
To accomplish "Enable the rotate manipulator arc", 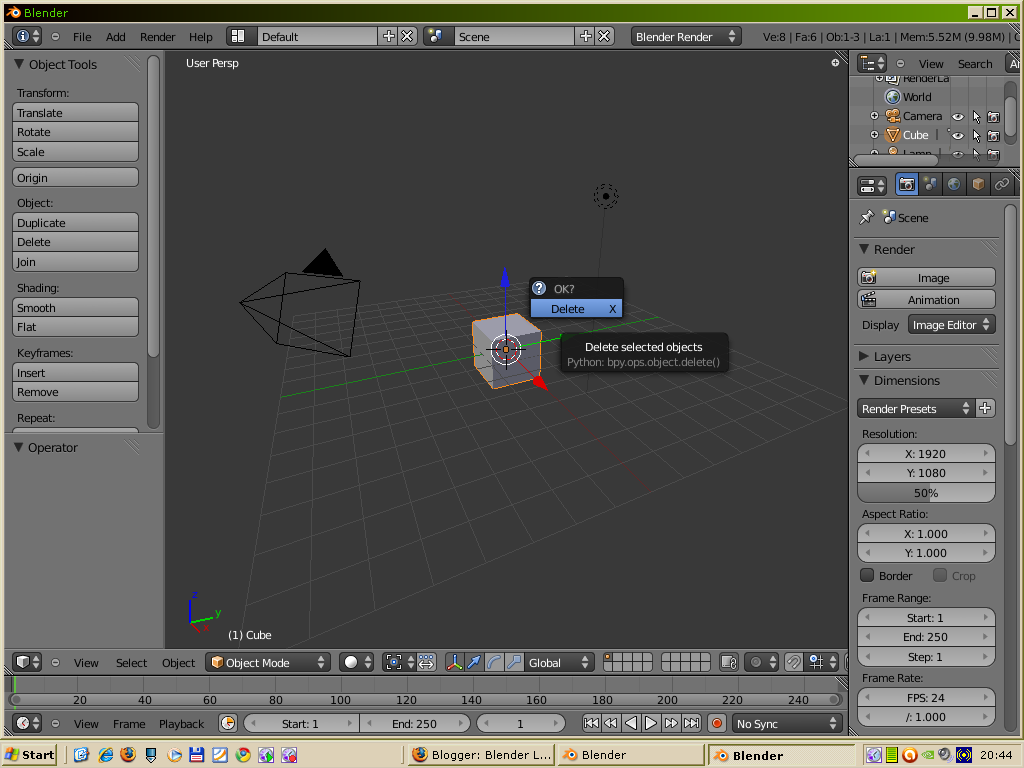I will (494, 662).
